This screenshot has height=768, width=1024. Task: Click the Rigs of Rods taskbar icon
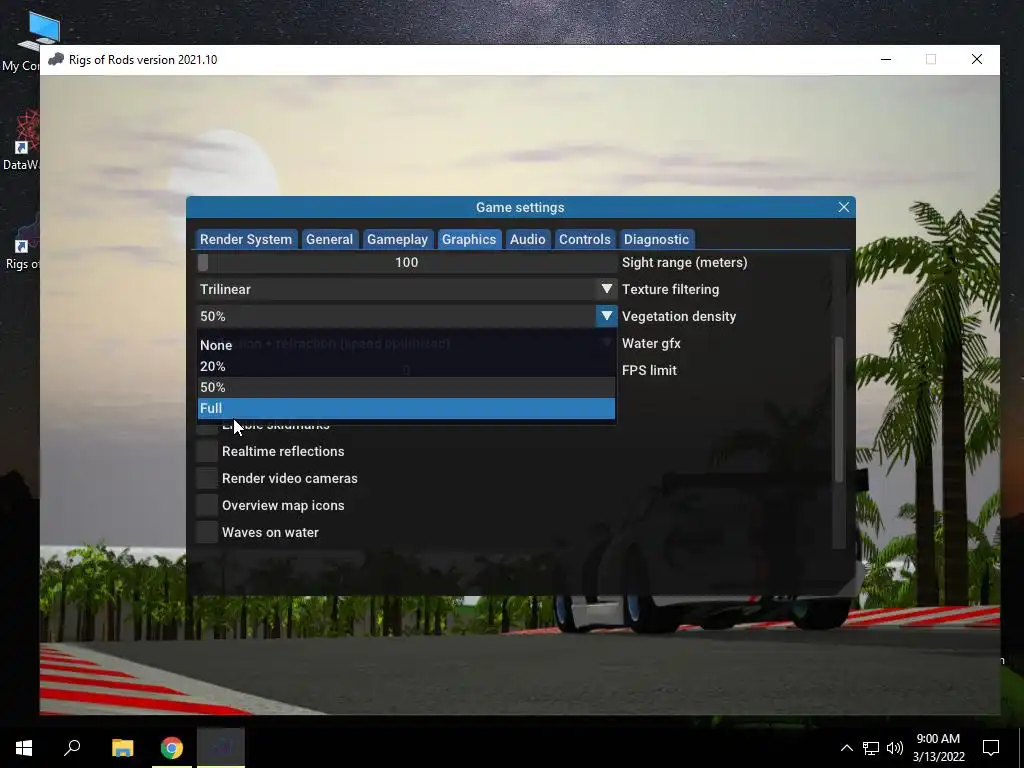point(221,748)
